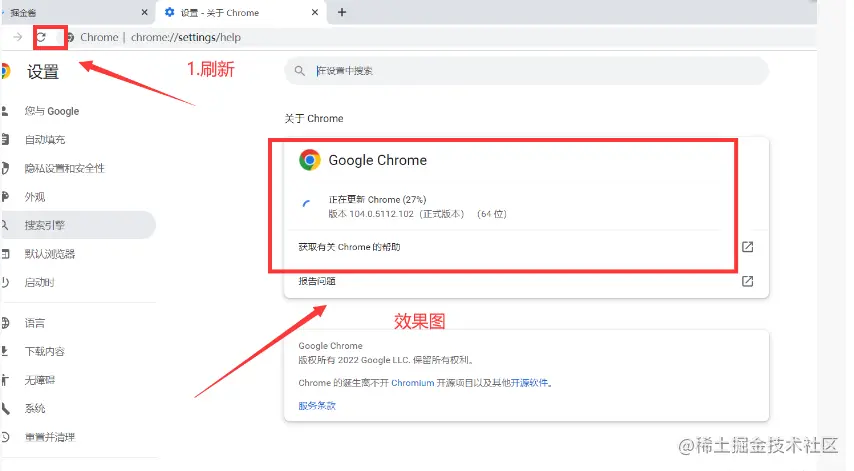Open 报告问题 row

click(526, 281)
